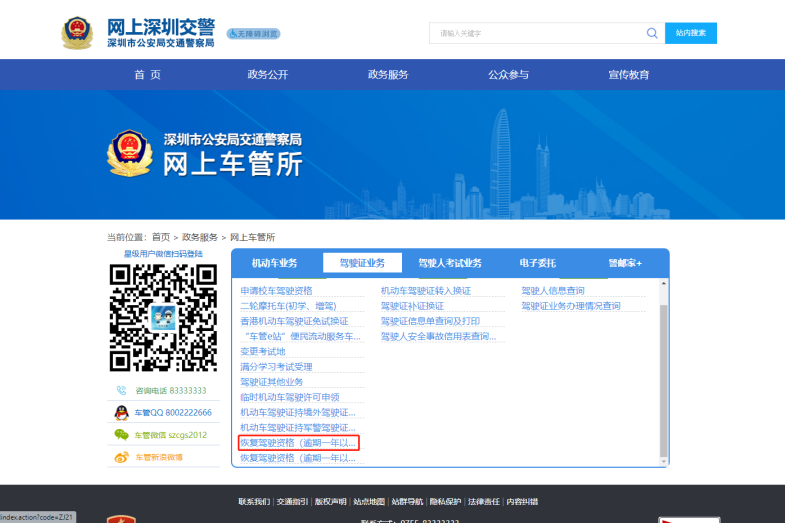Image resolution: width=785 pixels, height=523 pixels.
Task: Open the highlighted 恢复驾驶资格 link
Action: pos(298,442)
